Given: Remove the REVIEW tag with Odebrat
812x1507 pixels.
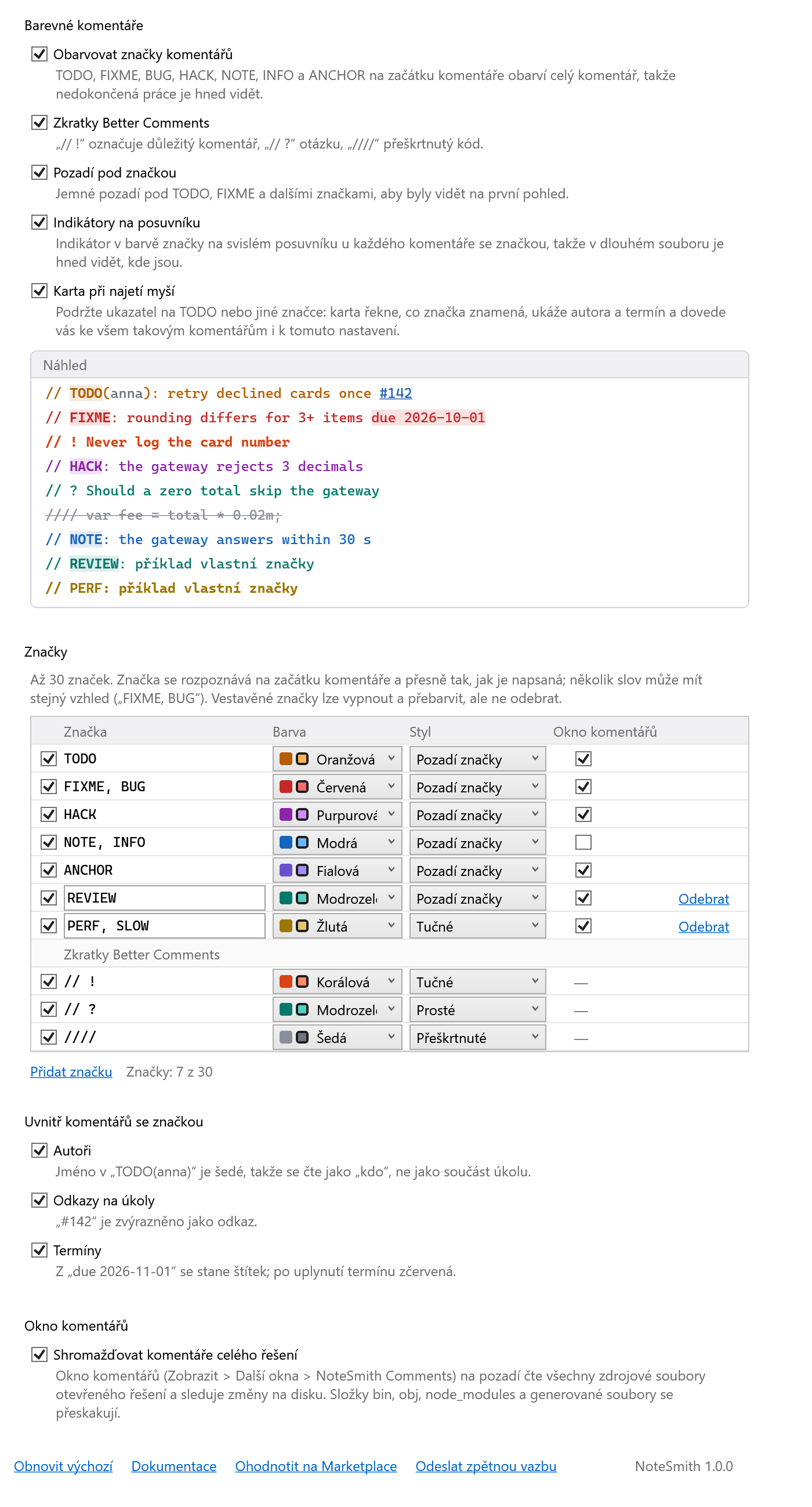Looking at the screenshot, I should [703, 899].
